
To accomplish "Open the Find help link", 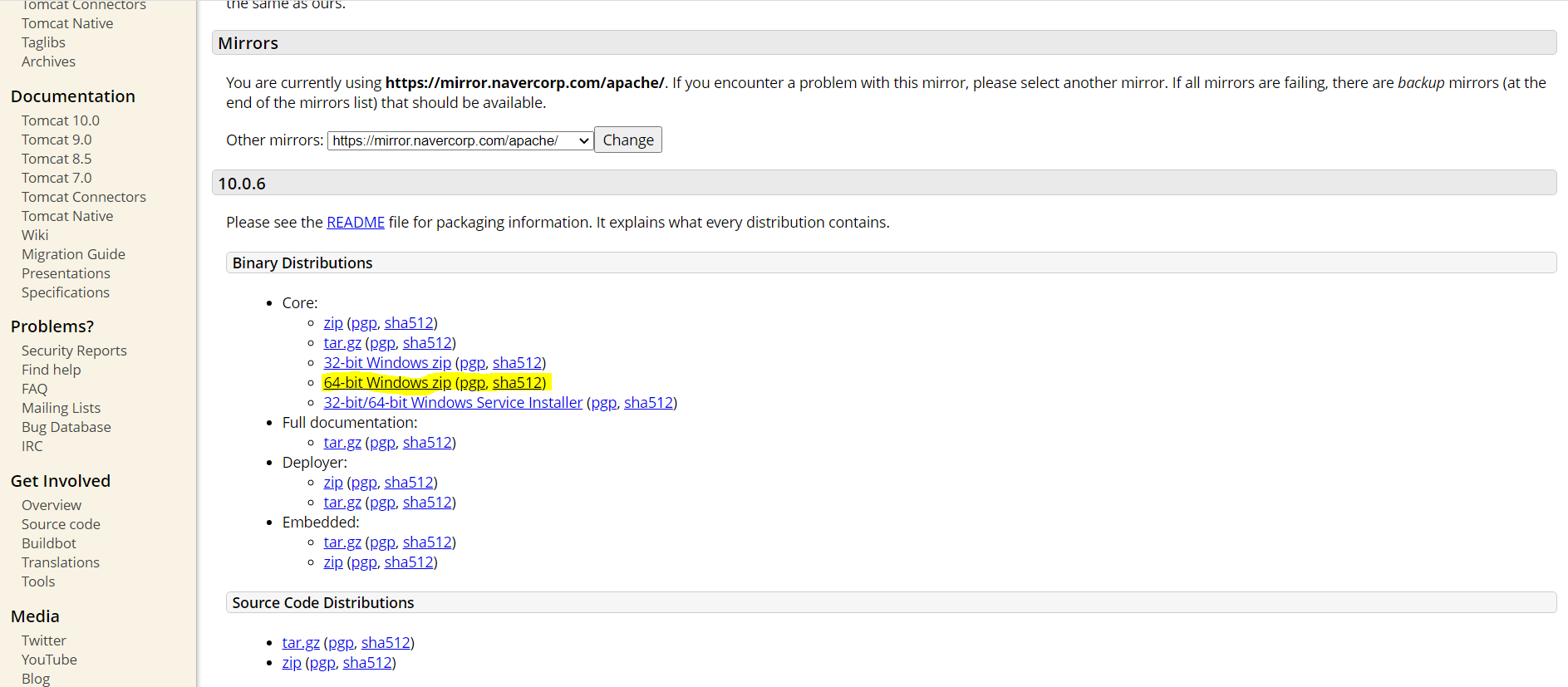I will click(52, 370).
